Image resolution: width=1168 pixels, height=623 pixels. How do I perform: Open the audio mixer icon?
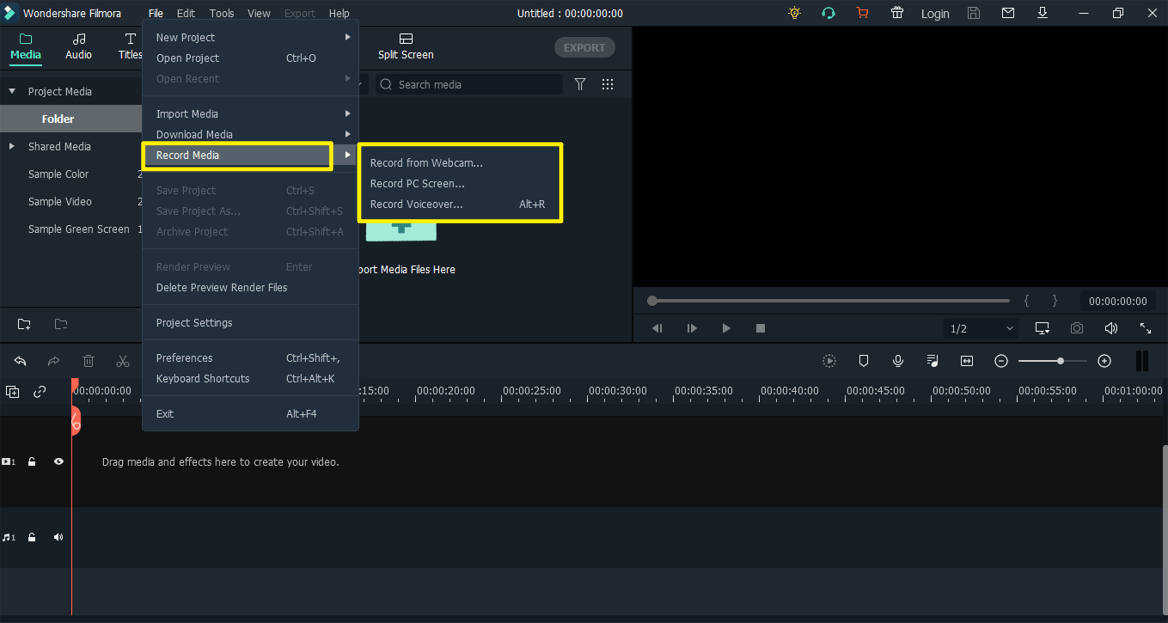[x=933, y=361]
